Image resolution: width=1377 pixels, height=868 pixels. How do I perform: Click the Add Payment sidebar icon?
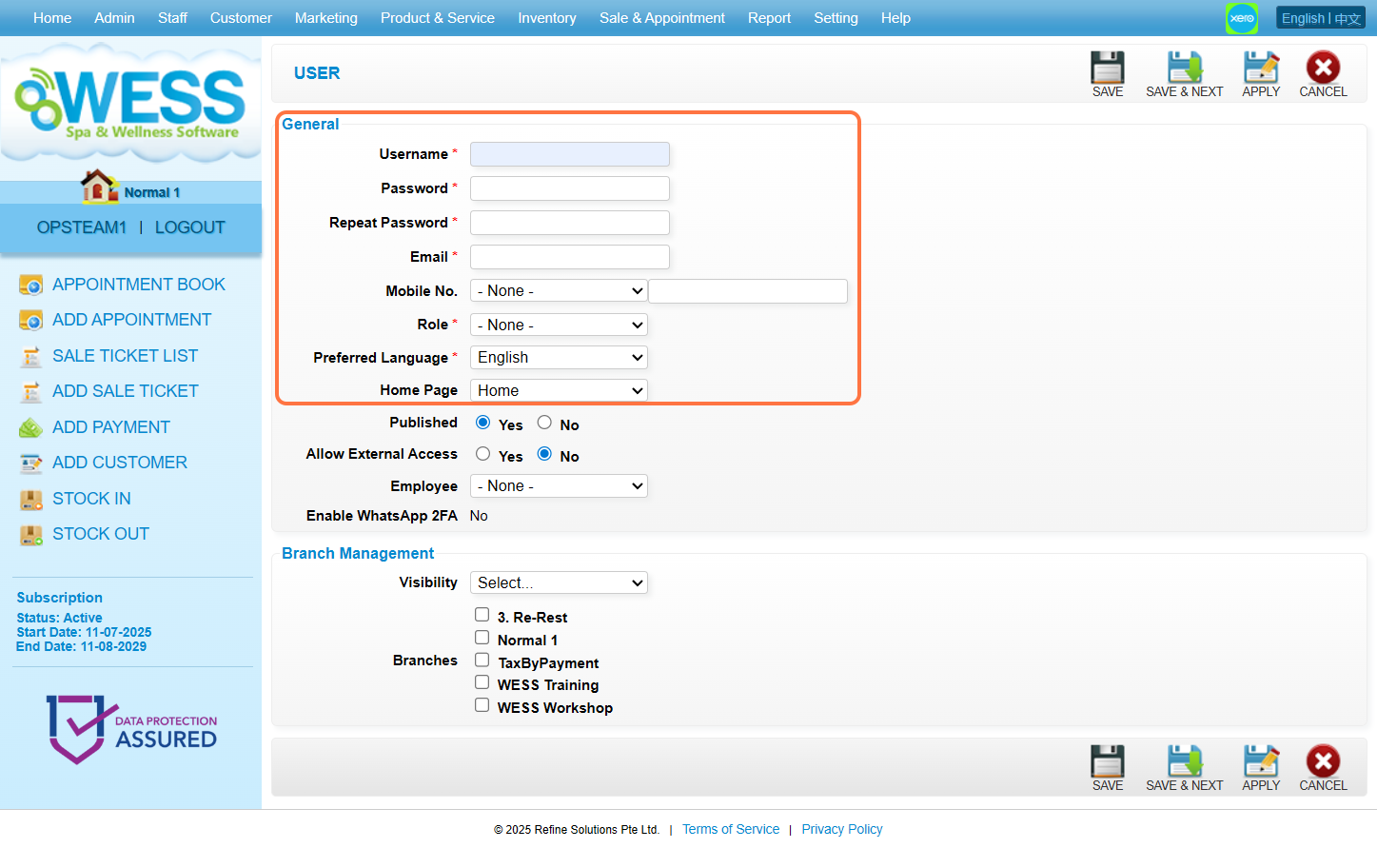click(x=31, y=427)
